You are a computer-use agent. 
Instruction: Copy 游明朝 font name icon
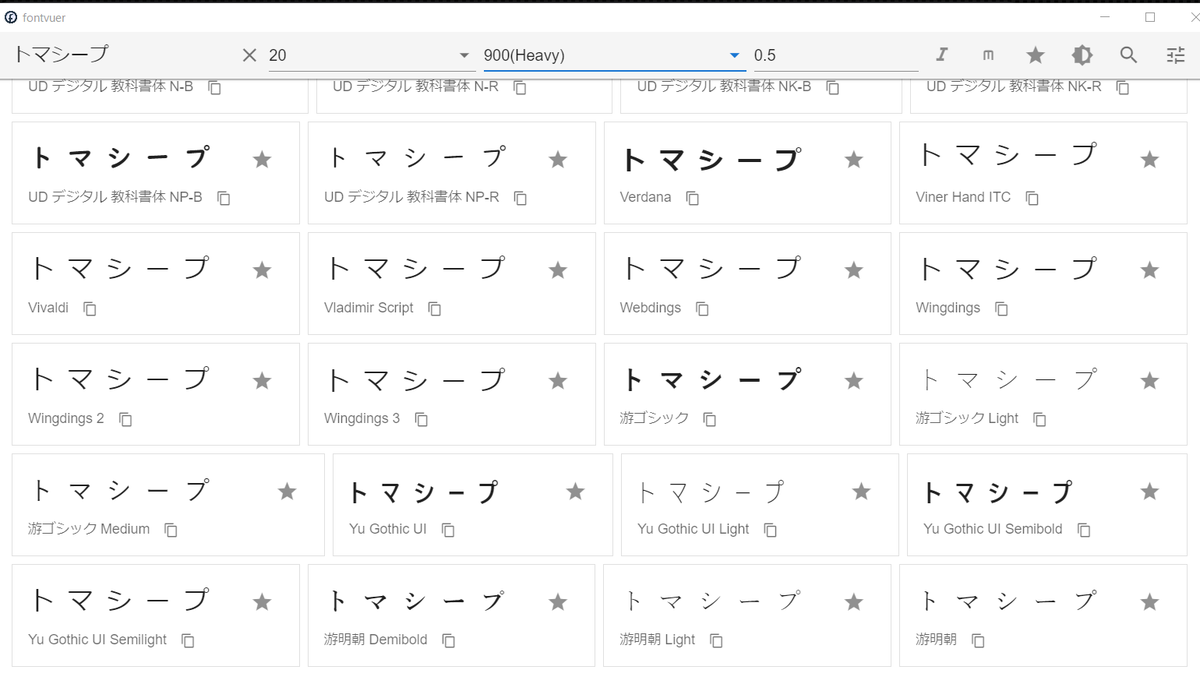[978, 640]
